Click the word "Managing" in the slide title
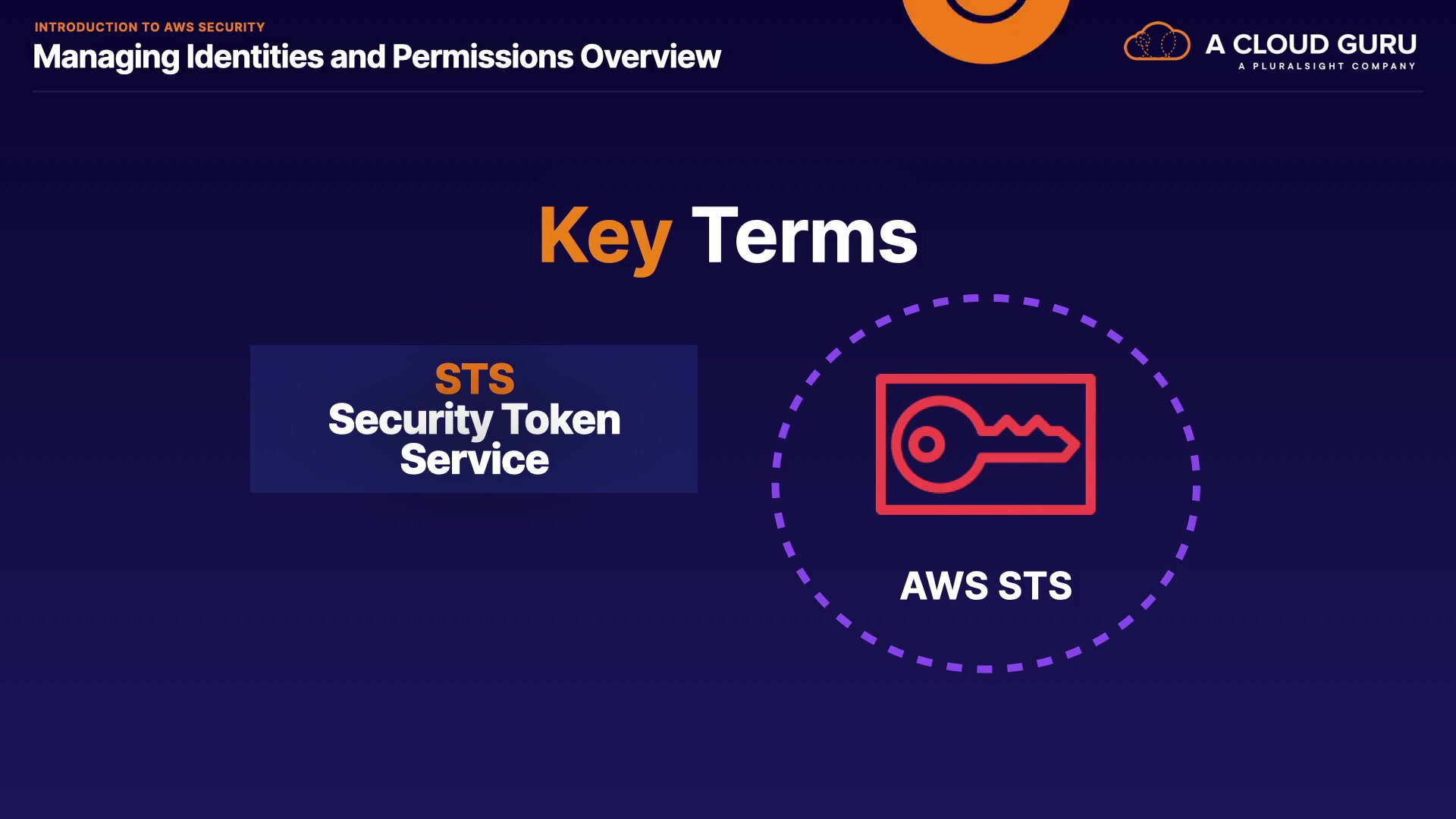 [x=106, y=57]
